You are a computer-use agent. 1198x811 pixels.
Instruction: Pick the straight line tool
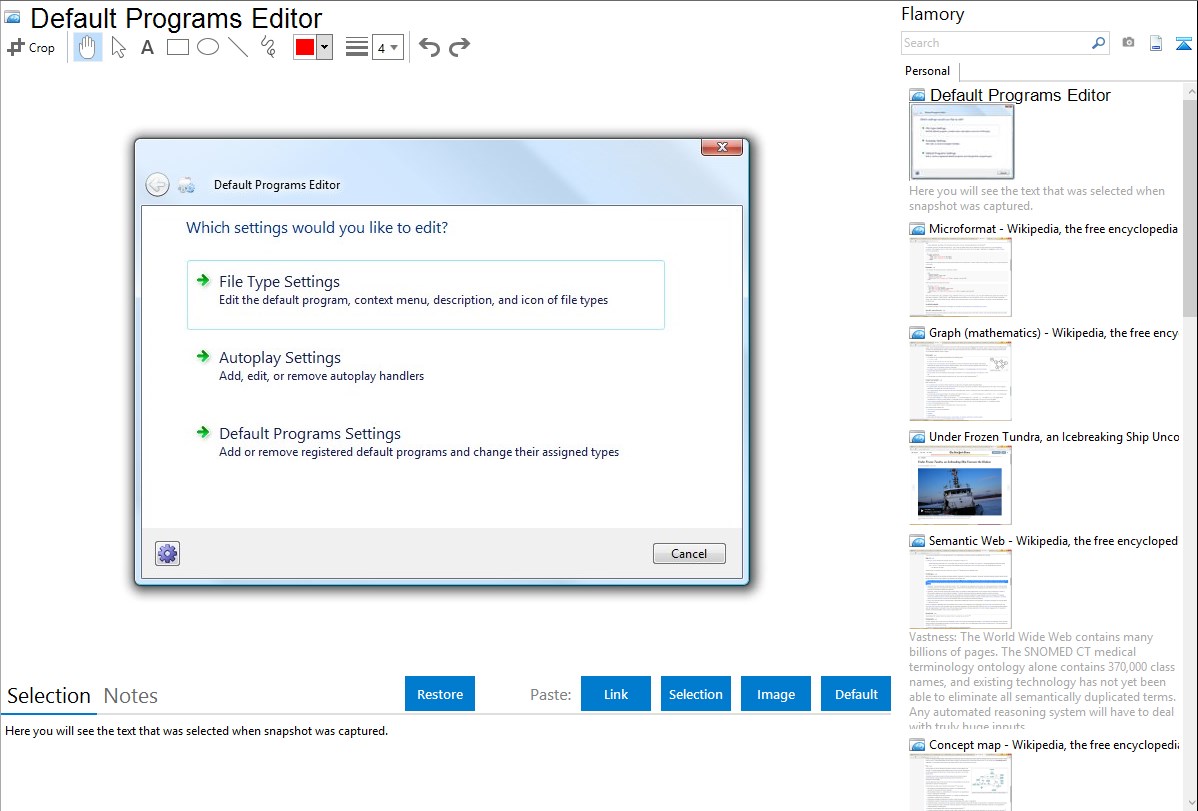238,47
